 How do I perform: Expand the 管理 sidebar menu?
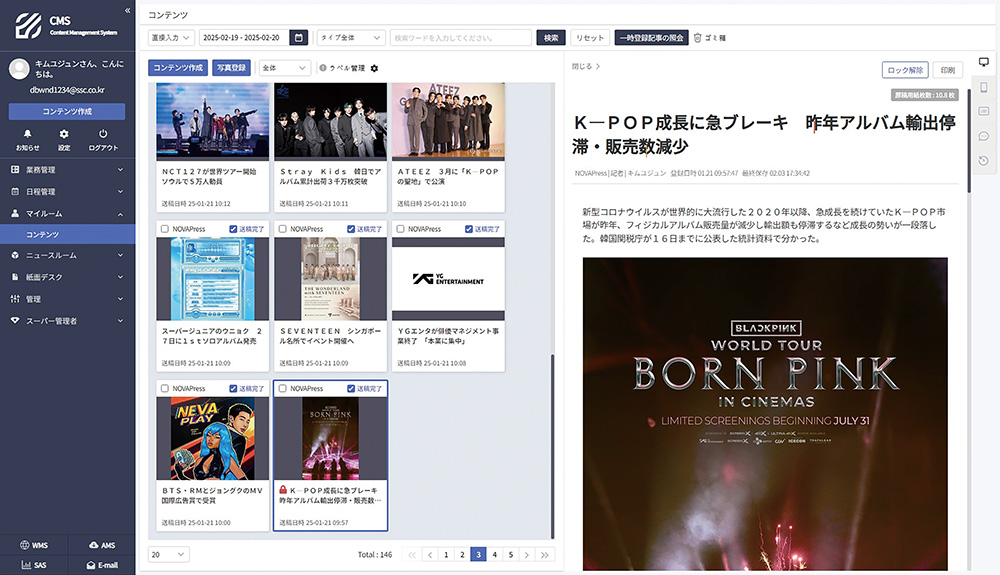pos(68,298)
